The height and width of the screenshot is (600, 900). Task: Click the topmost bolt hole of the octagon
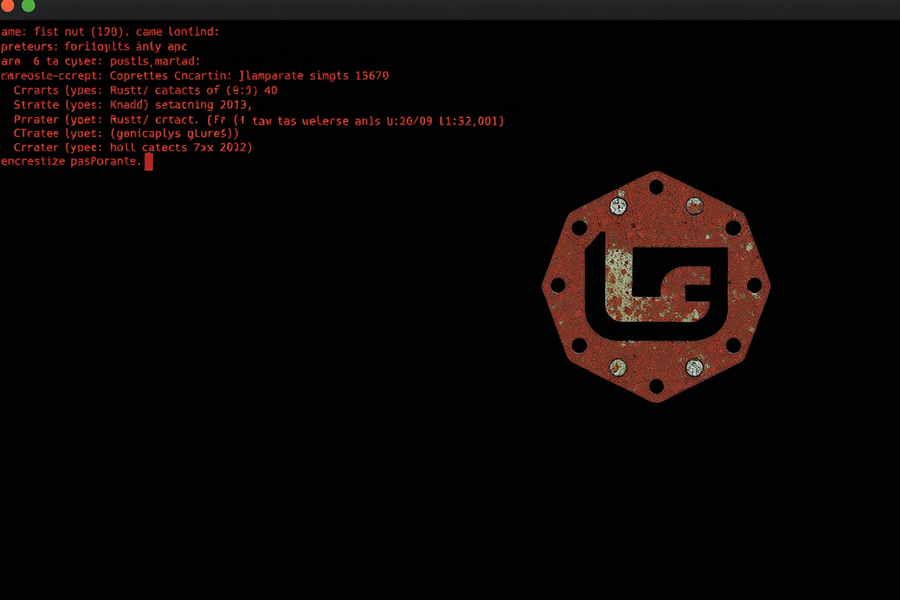pyautogui.click(x=656, y=187)
